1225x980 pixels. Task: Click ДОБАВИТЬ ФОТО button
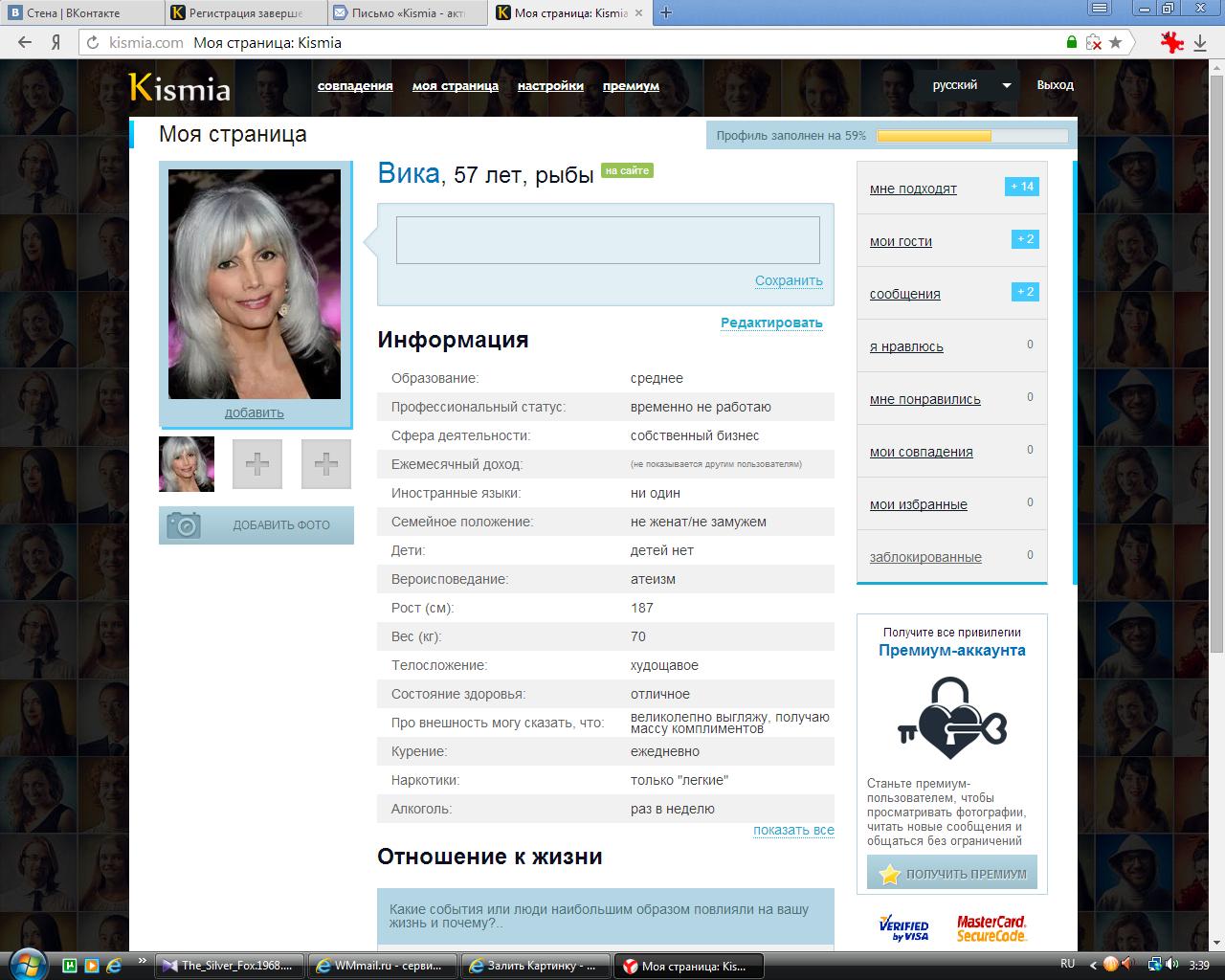point(256,524)
